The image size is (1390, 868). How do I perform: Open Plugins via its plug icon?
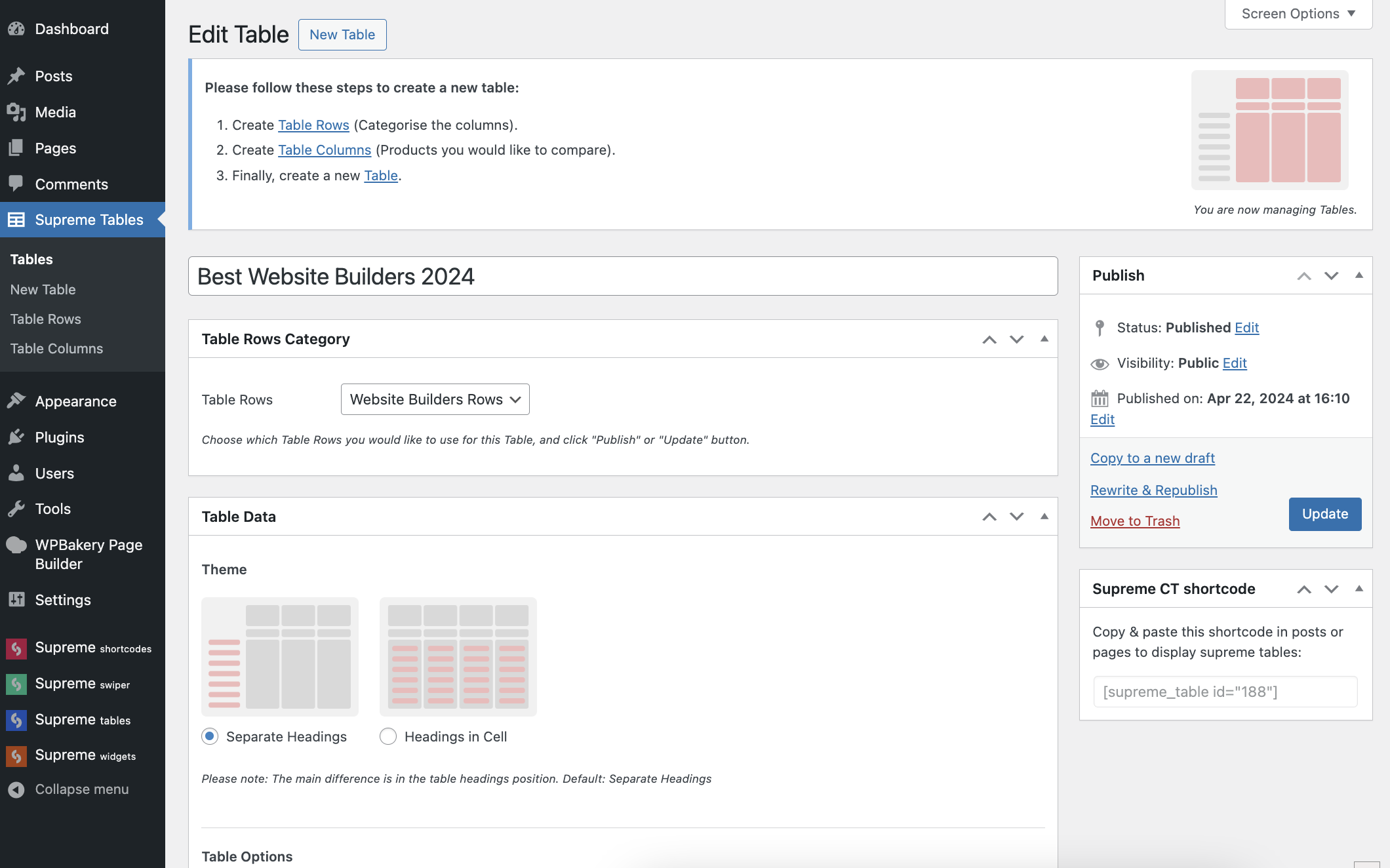(16, 437)
